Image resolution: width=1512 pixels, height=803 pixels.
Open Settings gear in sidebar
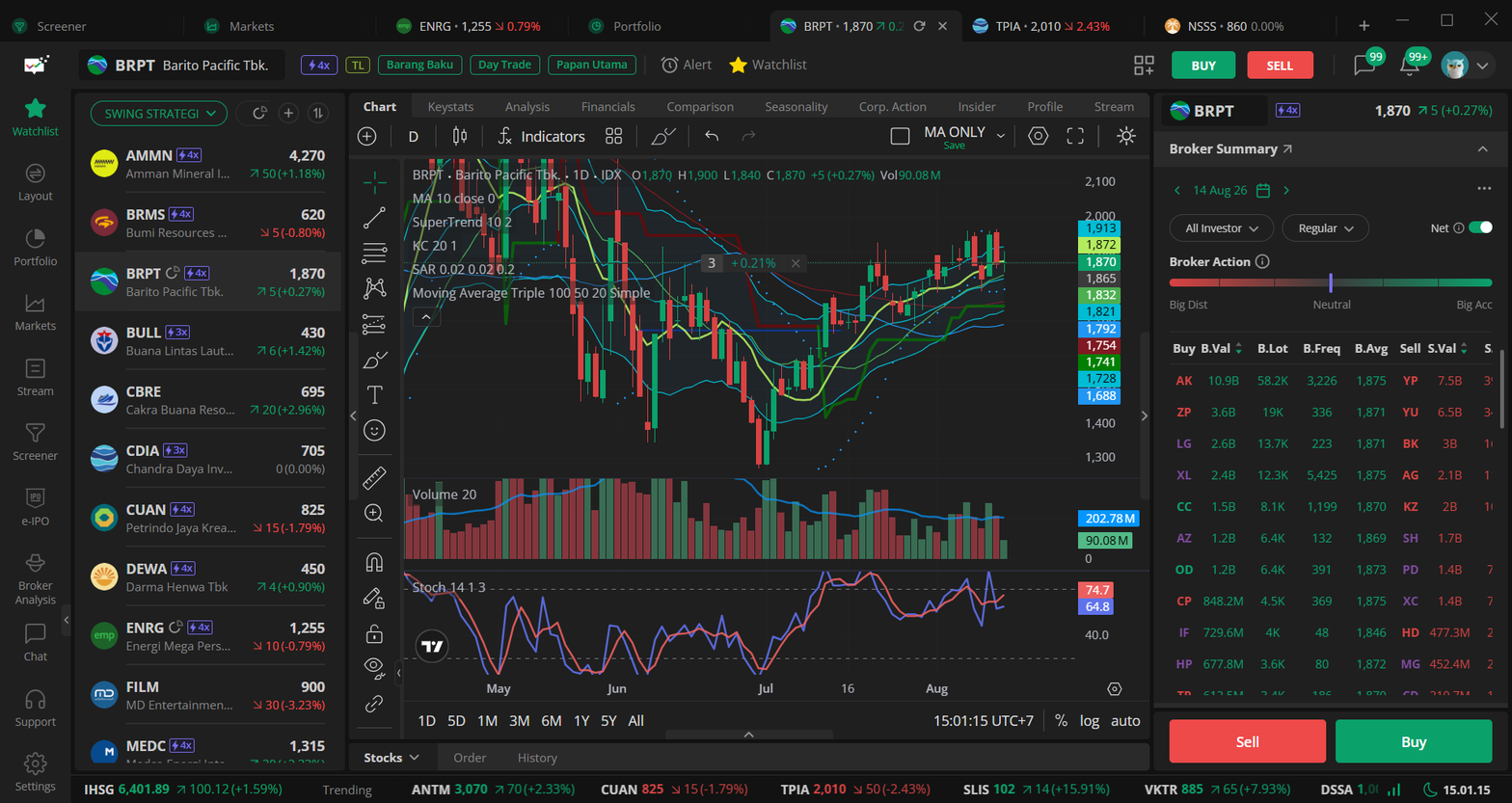[35, 771]
